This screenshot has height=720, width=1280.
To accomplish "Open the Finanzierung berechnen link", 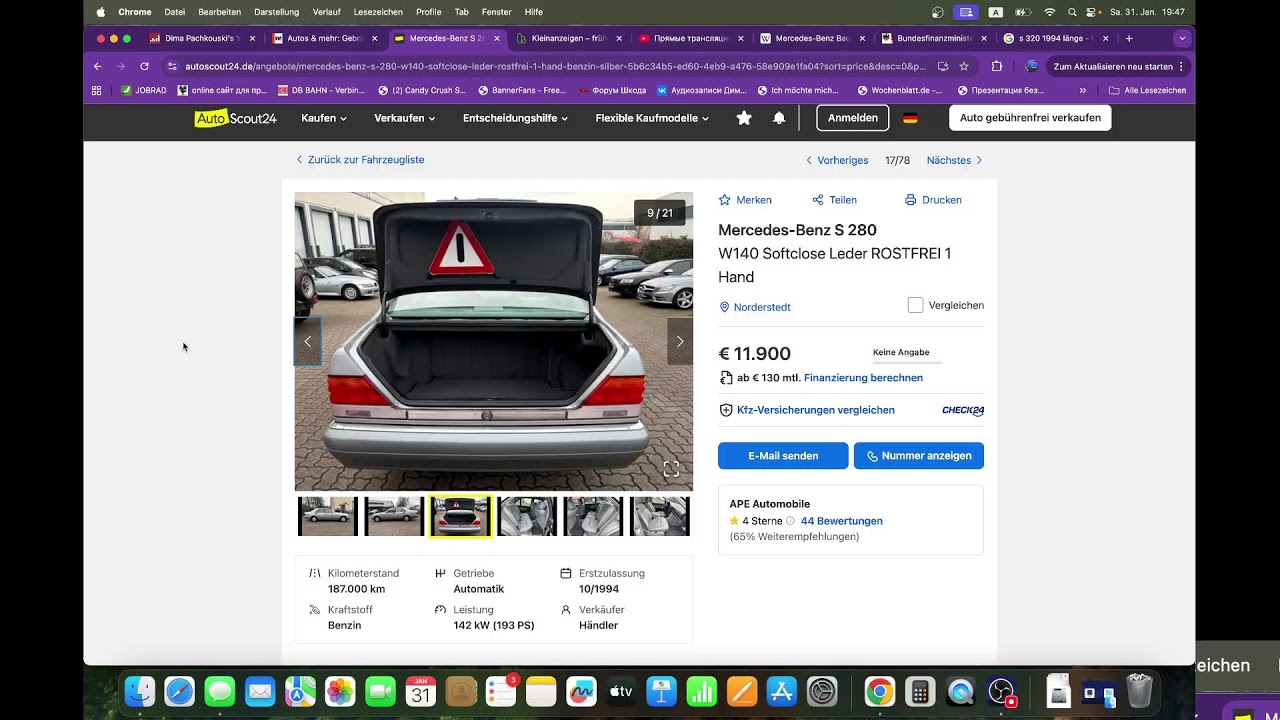I will pyautogui.click(x=863, y=378).
